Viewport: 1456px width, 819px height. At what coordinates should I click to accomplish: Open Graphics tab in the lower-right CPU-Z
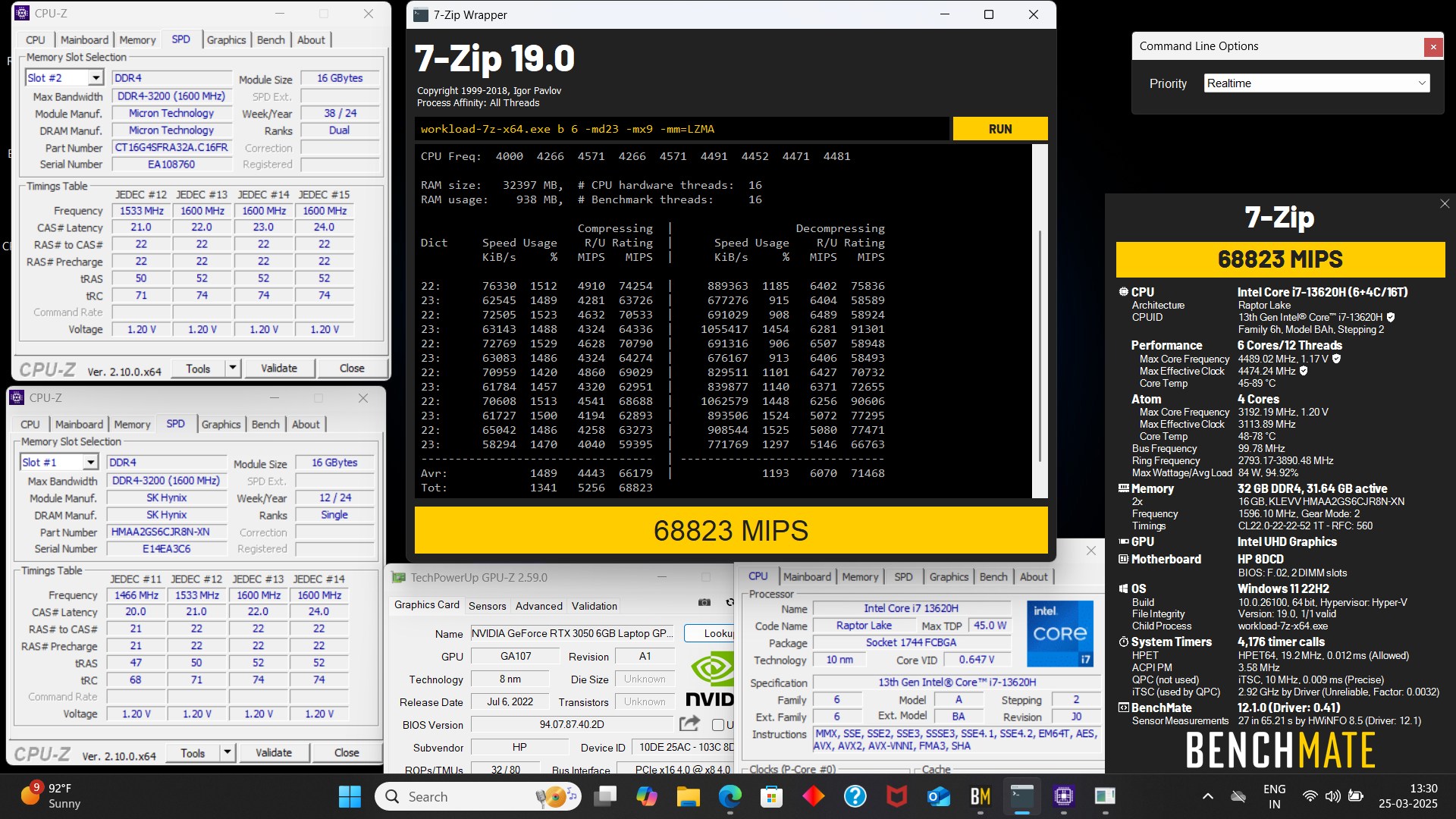[x=949, y=577]
